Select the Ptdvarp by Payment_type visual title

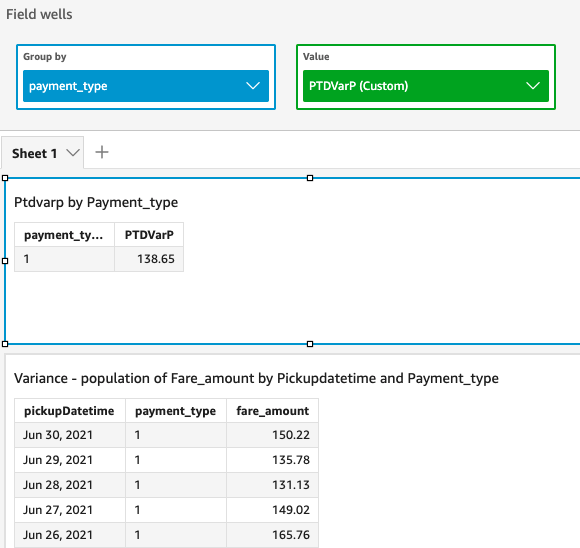(x=96, y=202)
